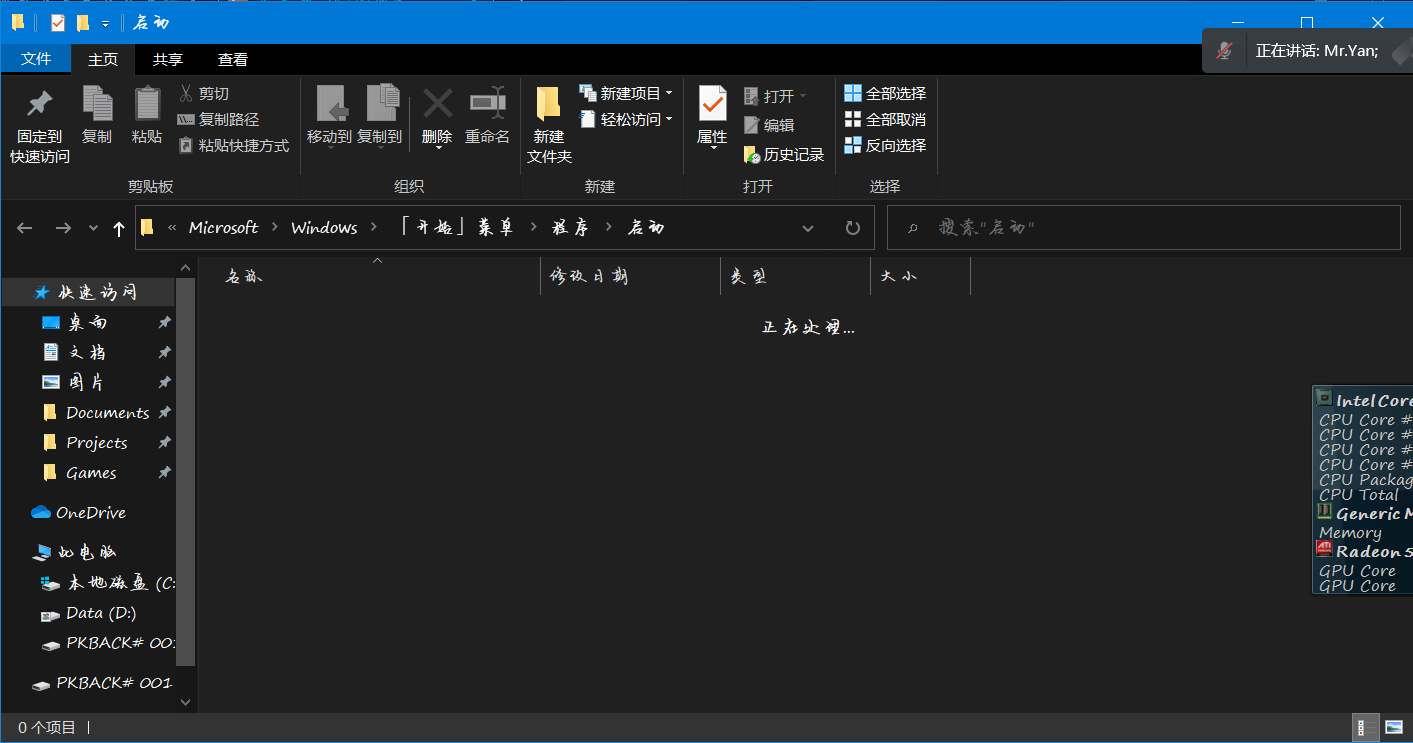Open History (历史记录)
Viewport: 1413px width, 743px height.
click(x=784, y=154)
